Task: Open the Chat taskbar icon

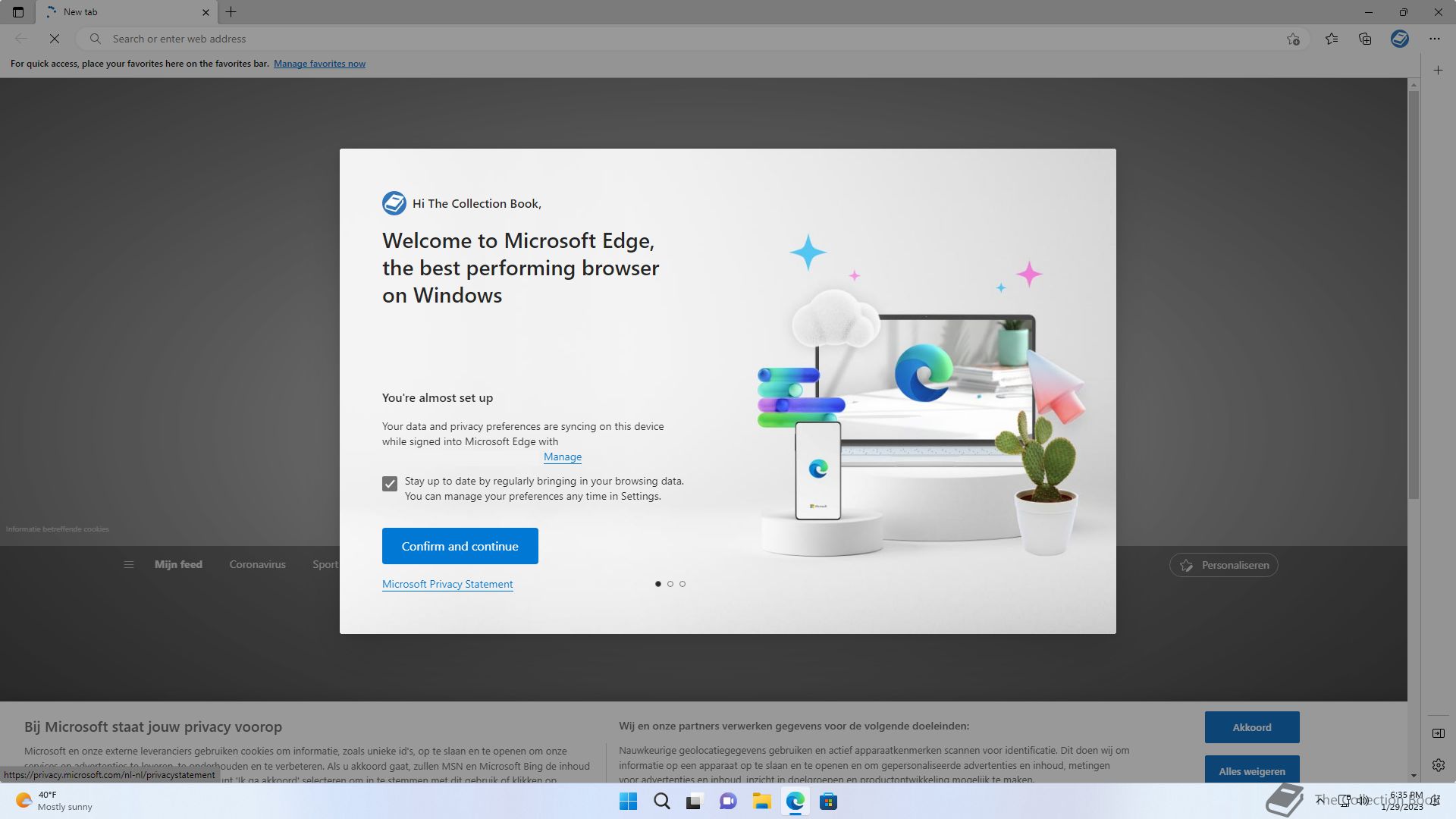Action: click(x=728, y=802)
